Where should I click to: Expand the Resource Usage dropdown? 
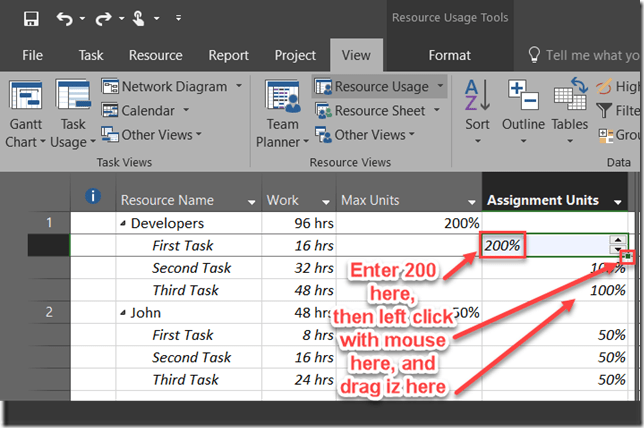pyautogui.click(x=440, y=87)
